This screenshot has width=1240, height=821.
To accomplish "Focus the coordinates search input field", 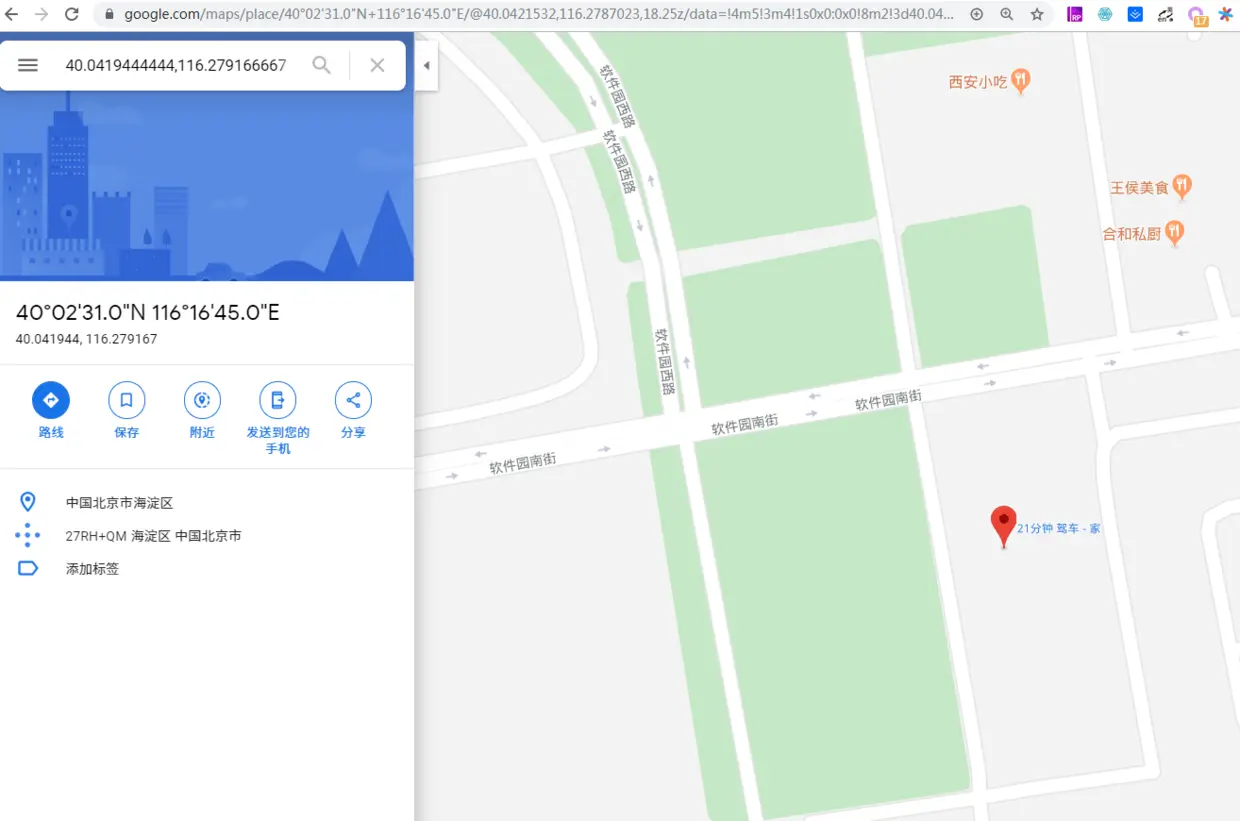I will [176, 65].
